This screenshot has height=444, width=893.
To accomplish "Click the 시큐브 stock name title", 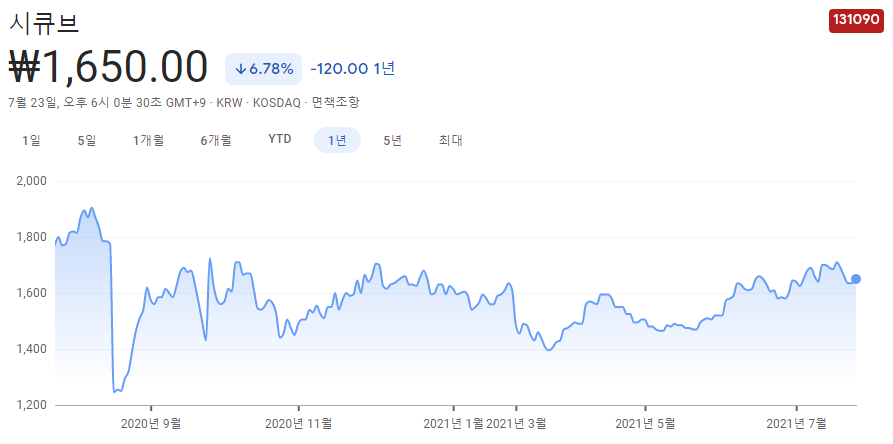I will click(44, 23).
